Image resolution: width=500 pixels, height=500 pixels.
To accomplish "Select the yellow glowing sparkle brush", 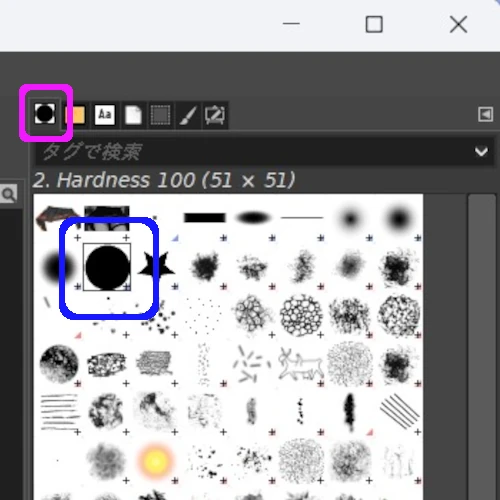I will point(155,461).
